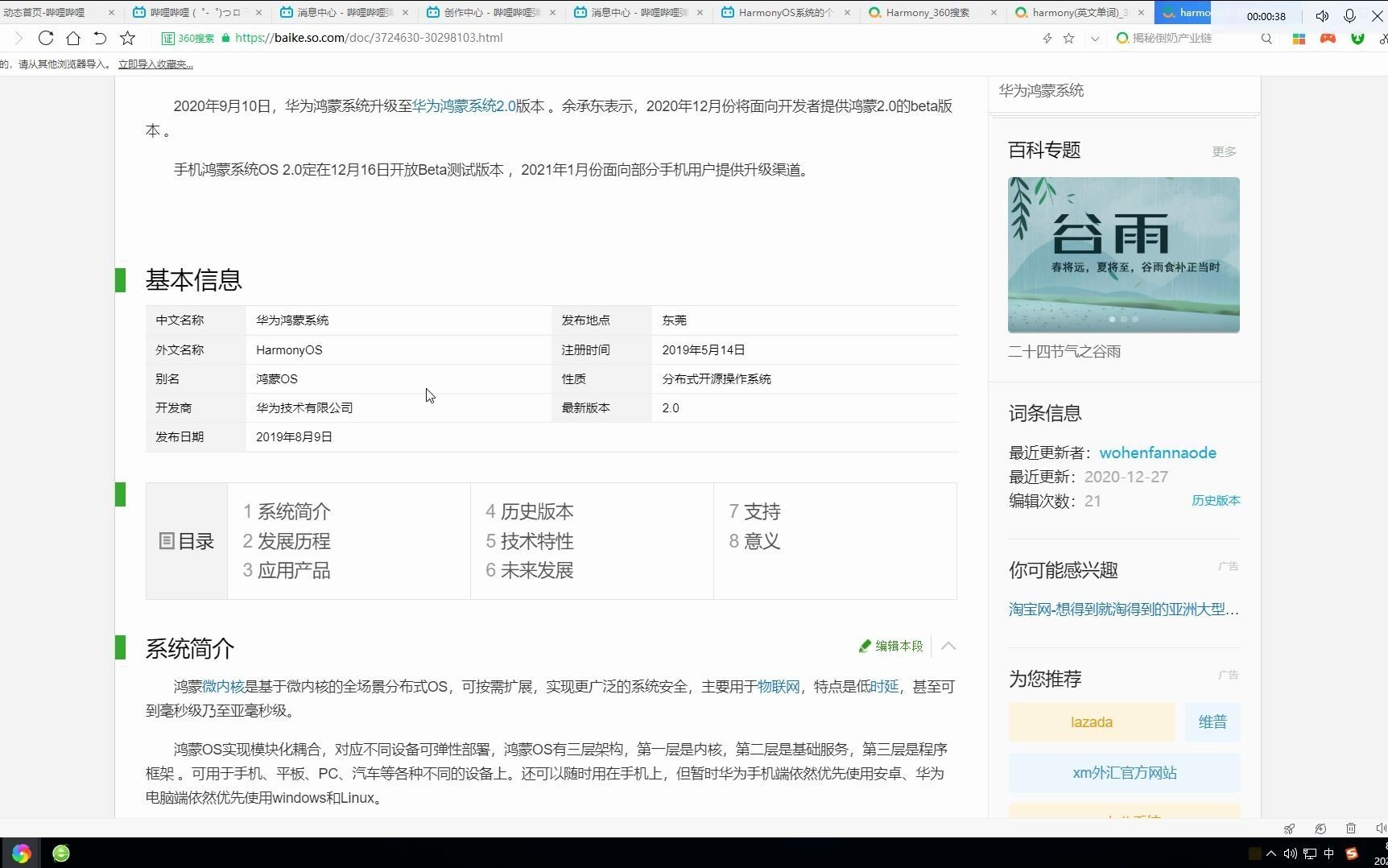Jump to 1 系统简介 in contents
The height and width of the screenshot is (868, 1388).
pos(287,511)
